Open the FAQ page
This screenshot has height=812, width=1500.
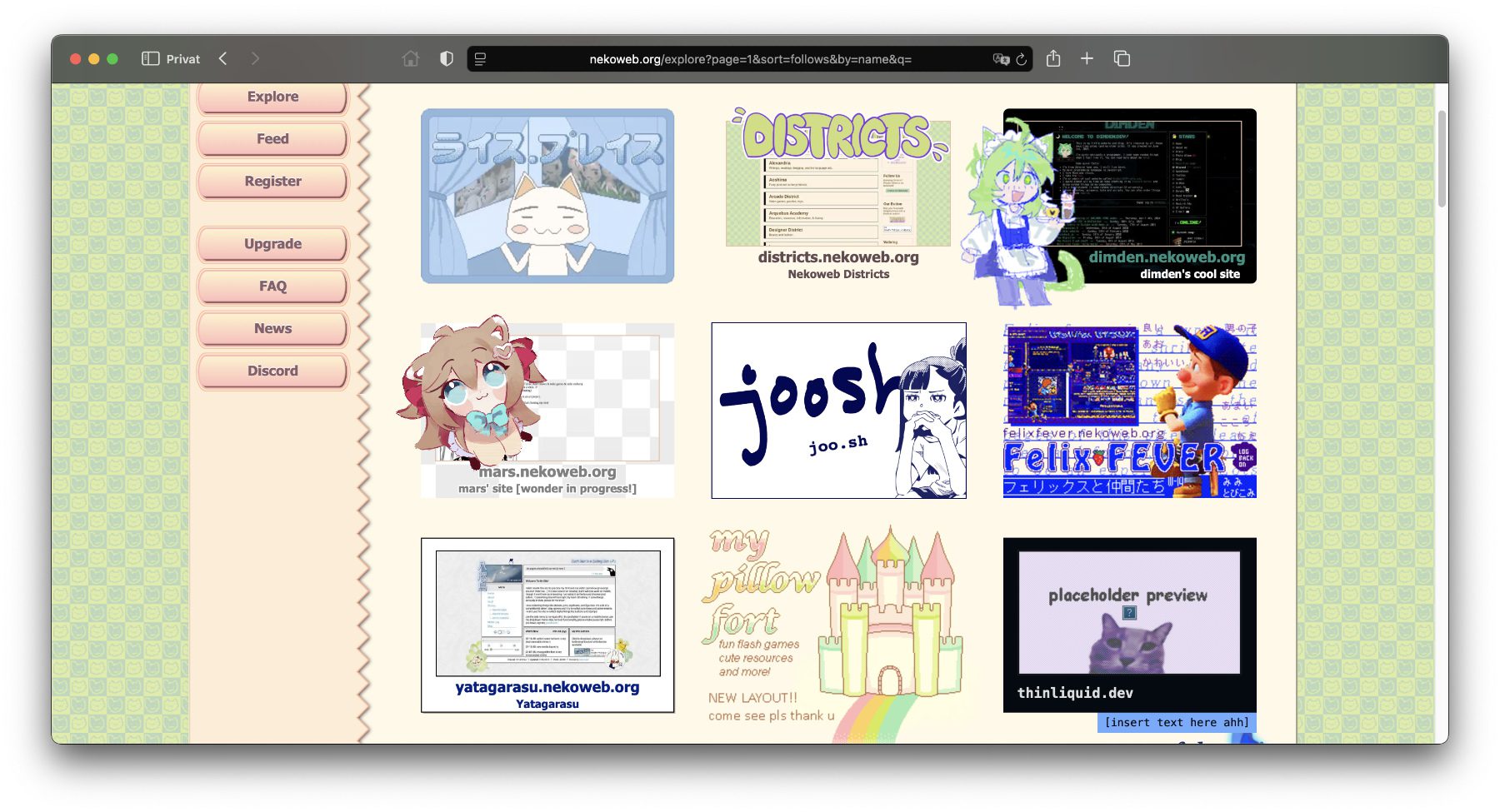tap(272, 286)
